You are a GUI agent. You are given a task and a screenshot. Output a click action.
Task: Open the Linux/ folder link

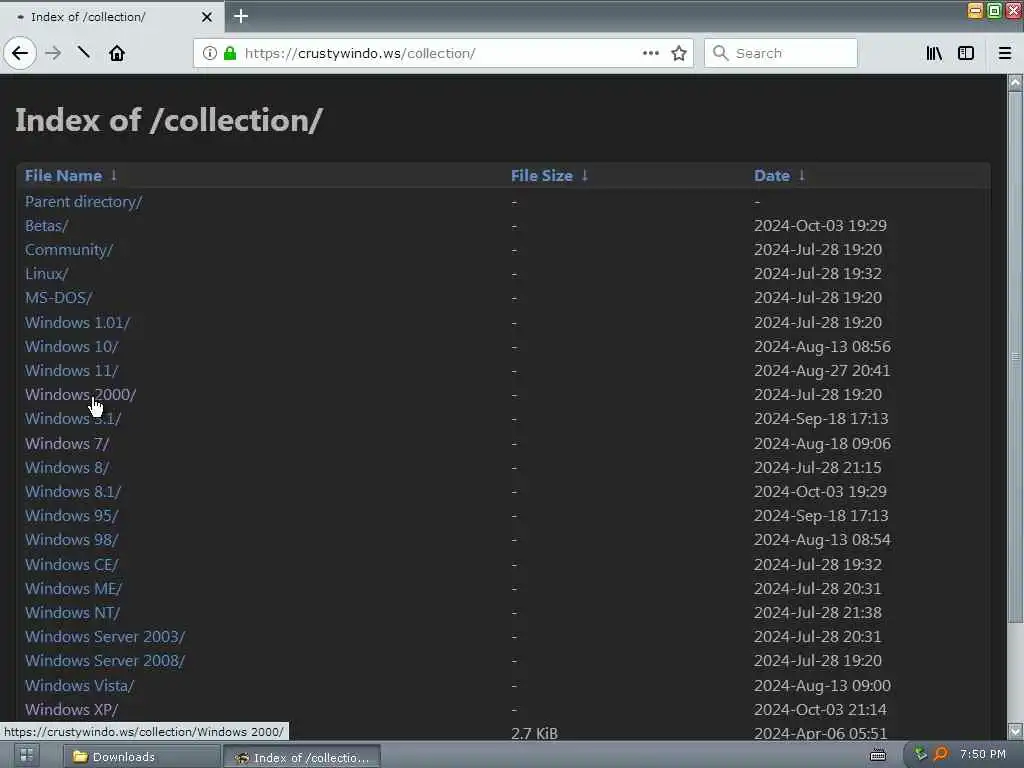pyautogui.click(x=46, y=274)
